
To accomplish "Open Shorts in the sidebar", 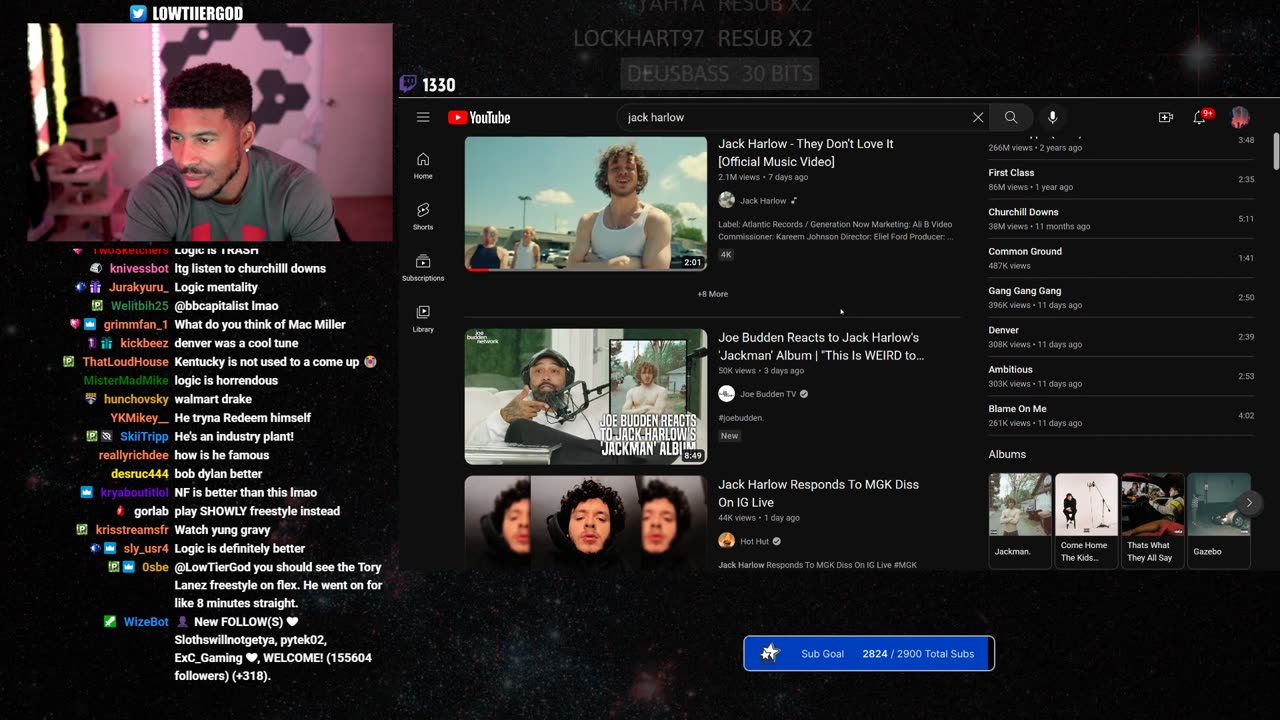I will tap(423, 216).
